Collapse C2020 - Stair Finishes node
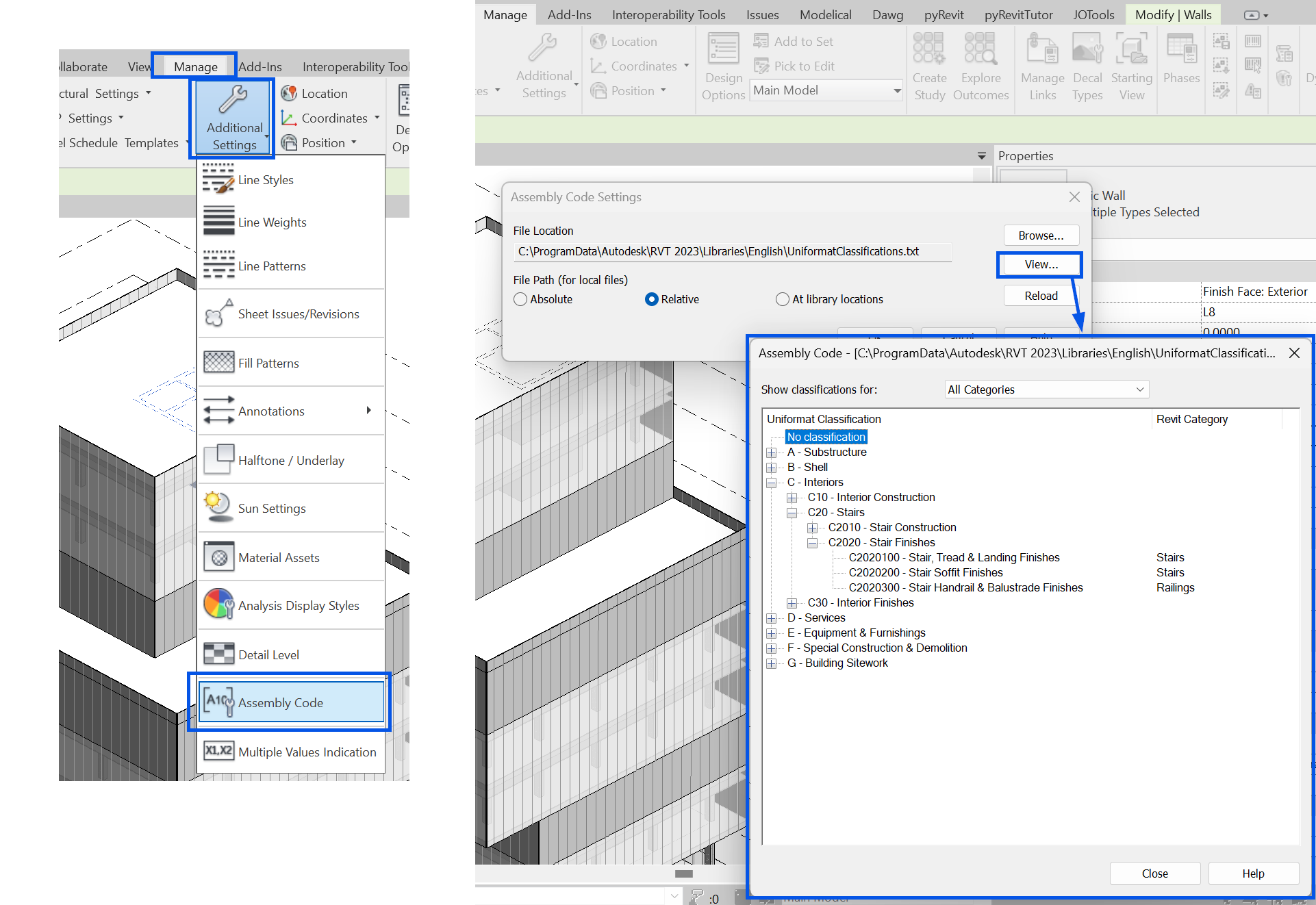Image resolution: width=1316 pixels, height=905 pixels. (813, 543)
